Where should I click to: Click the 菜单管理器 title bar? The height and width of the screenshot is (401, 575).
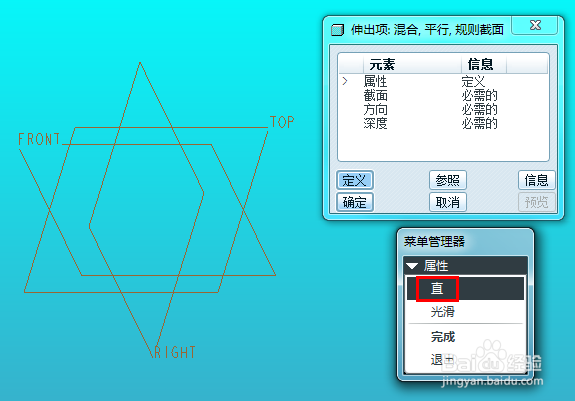tap(465, 242)
